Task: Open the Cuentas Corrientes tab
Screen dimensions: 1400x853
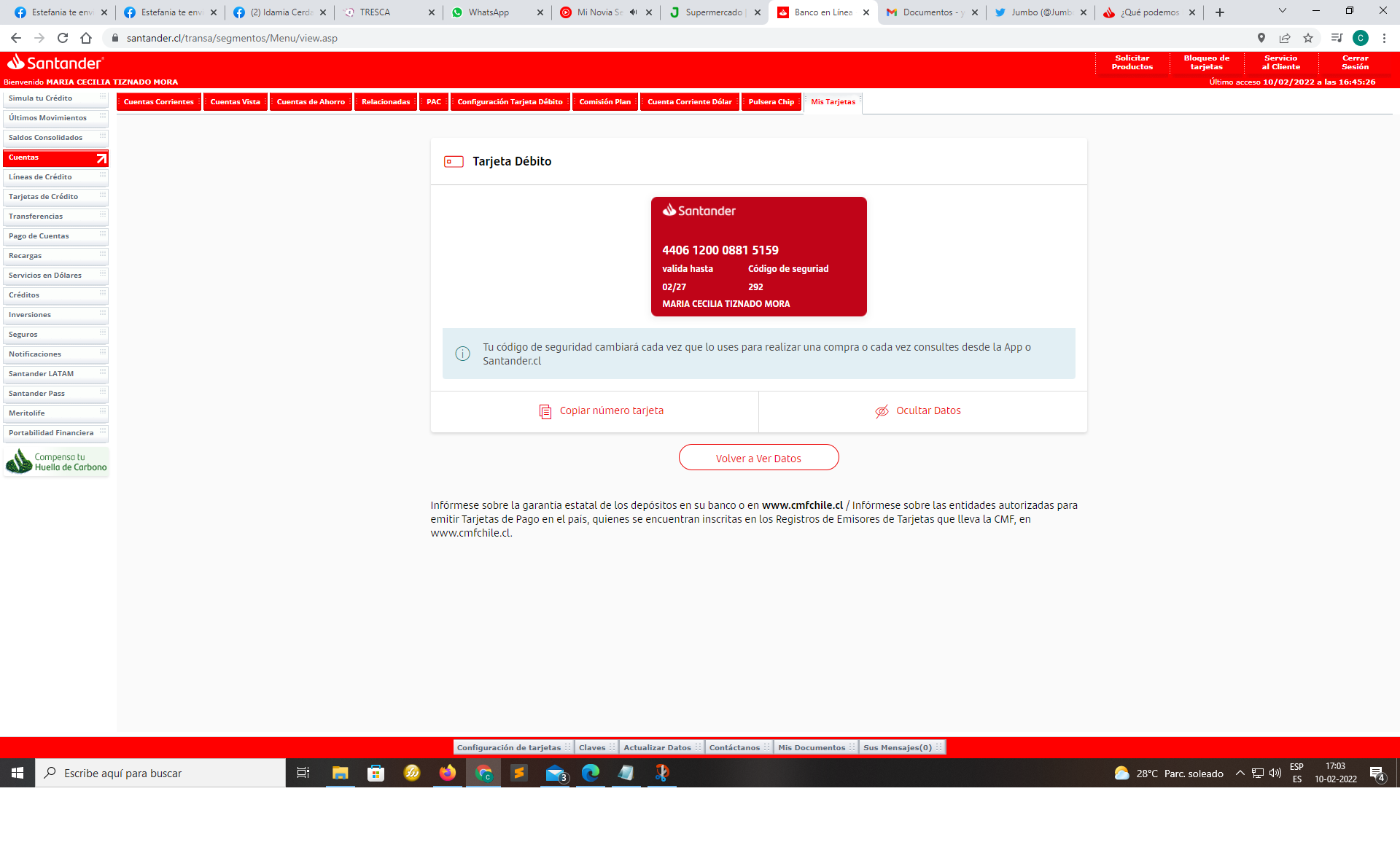Action: tap(159, 102)
